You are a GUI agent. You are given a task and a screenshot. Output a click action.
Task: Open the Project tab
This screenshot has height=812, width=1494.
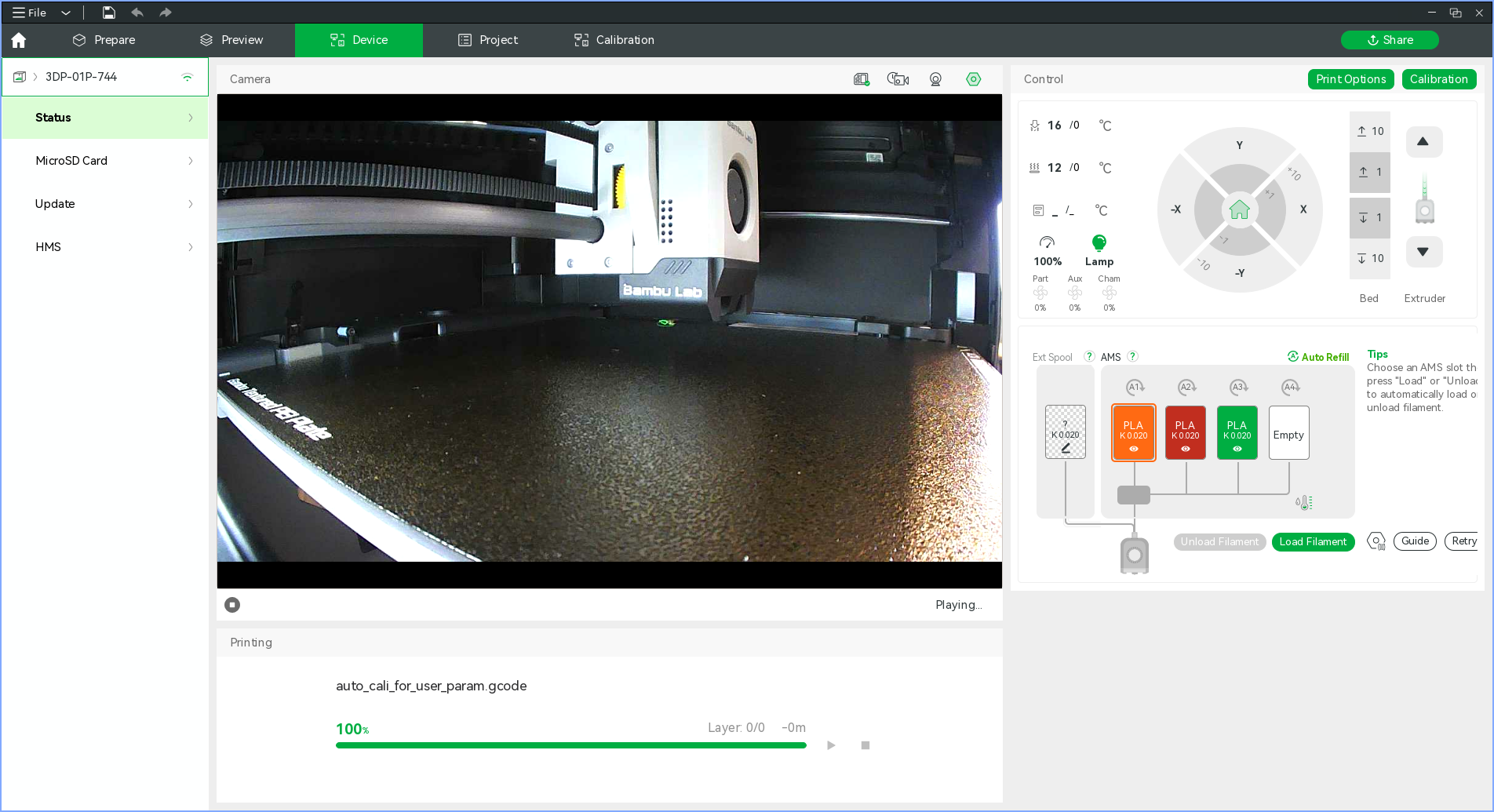[488, 40]
